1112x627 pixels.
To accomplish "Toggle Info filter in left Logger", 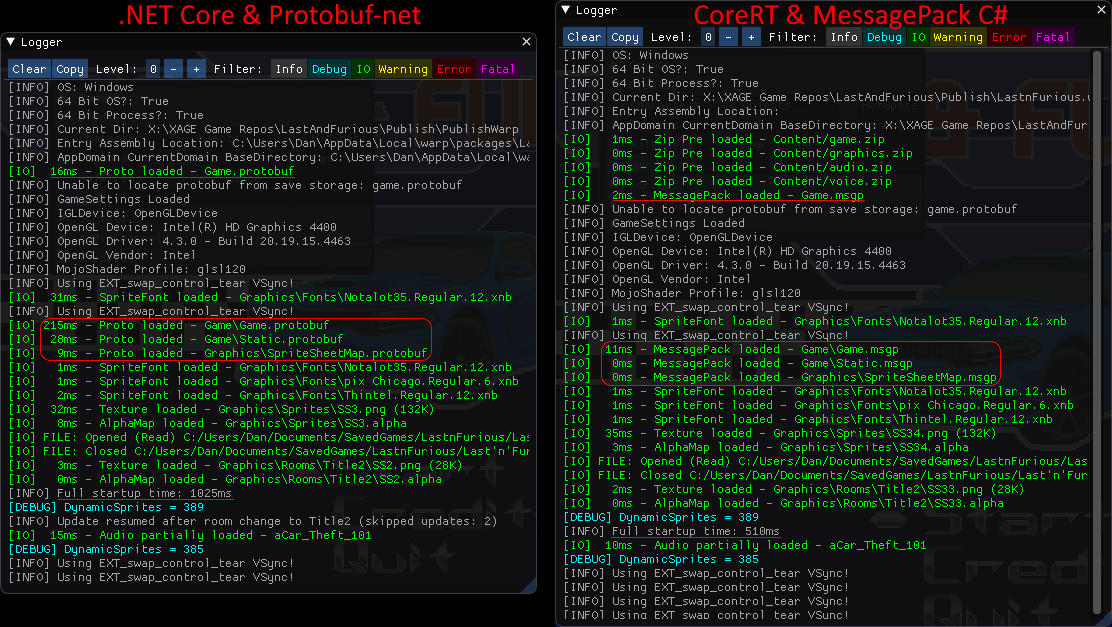I will click(x=289, y=69).
